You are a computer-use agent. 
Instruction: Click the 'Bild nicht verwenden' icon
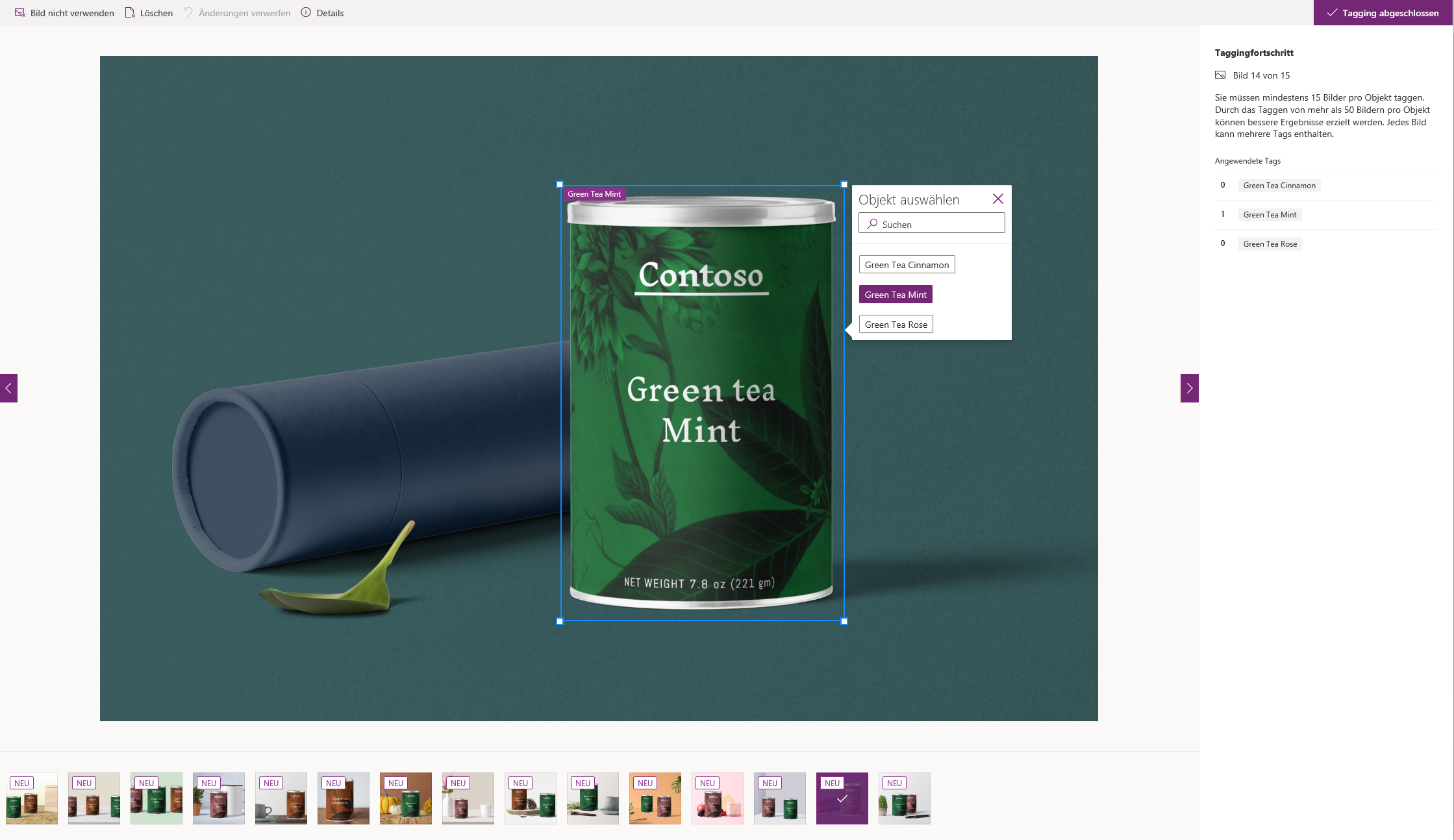click(20, 13)
